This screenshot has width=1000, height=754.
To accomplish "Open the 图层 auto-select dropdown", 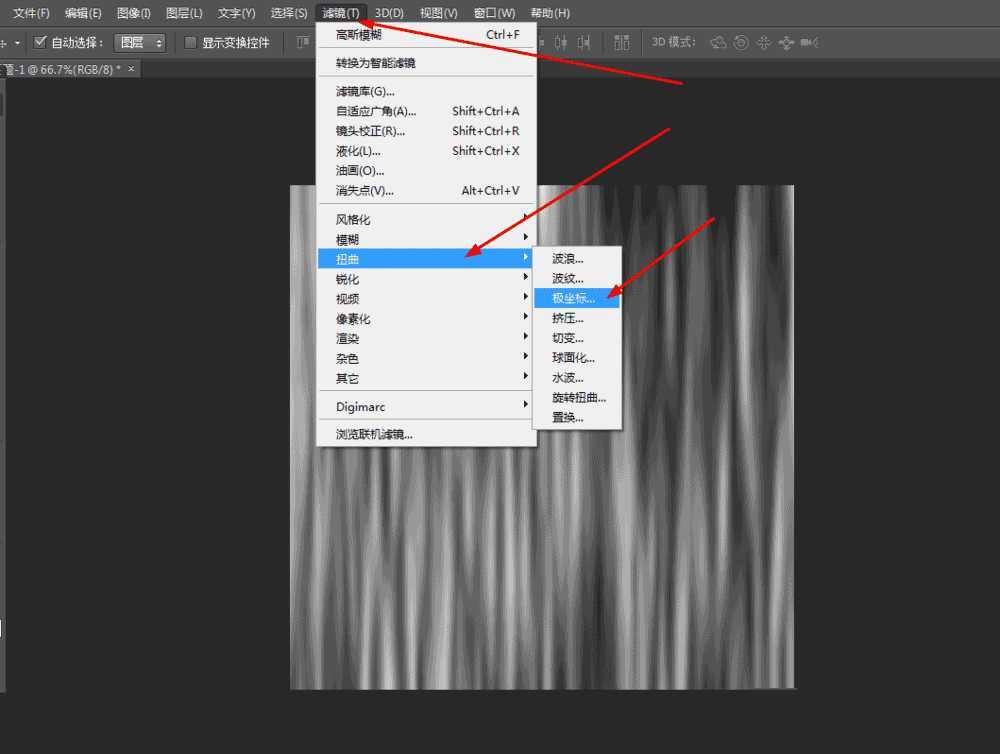I will point(139,42).
